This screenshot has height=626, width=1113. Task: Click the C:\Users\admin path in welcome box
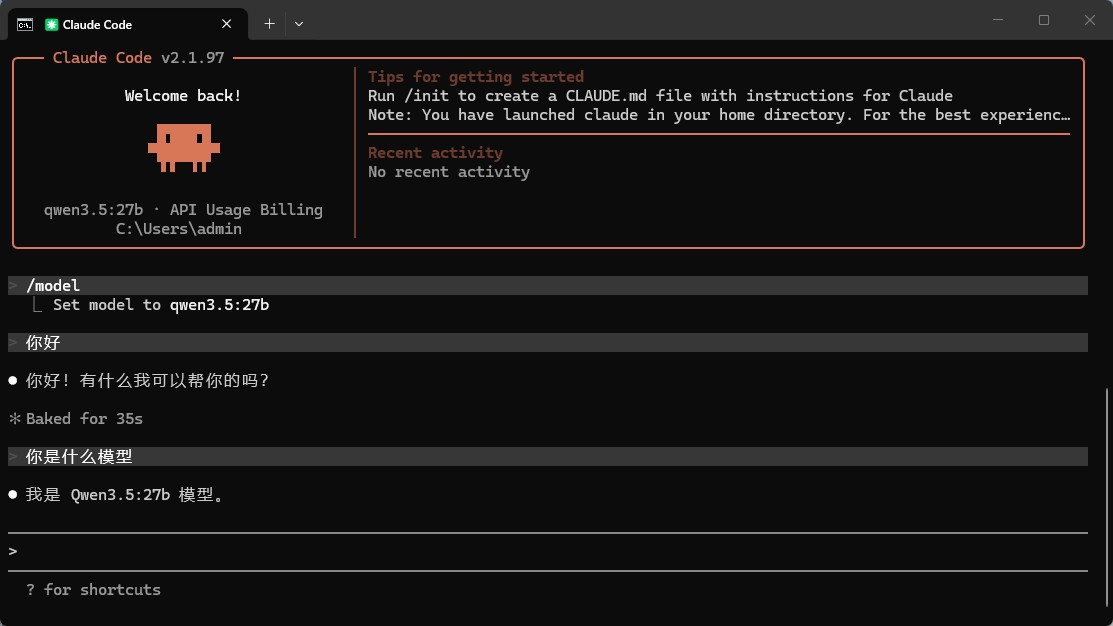click(x=179, y=229)
